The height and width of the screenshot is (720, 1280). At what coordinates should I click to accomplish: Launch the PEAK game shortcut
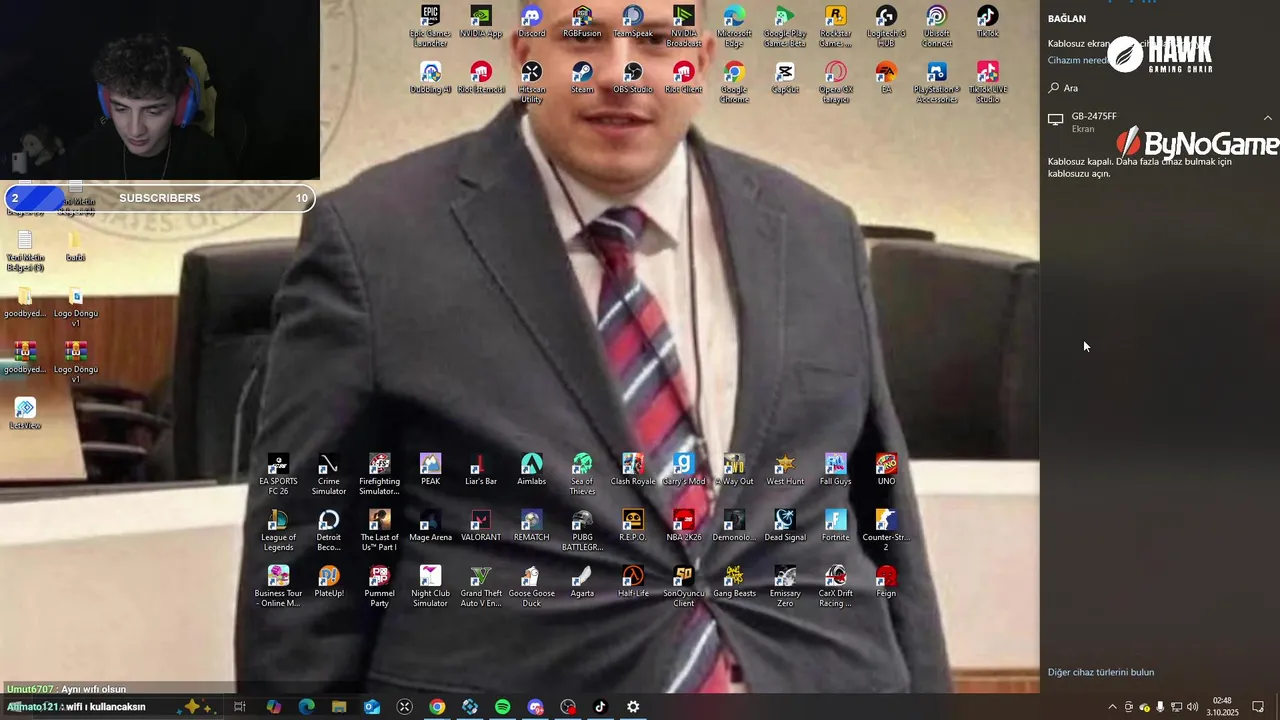pos(430,470)
